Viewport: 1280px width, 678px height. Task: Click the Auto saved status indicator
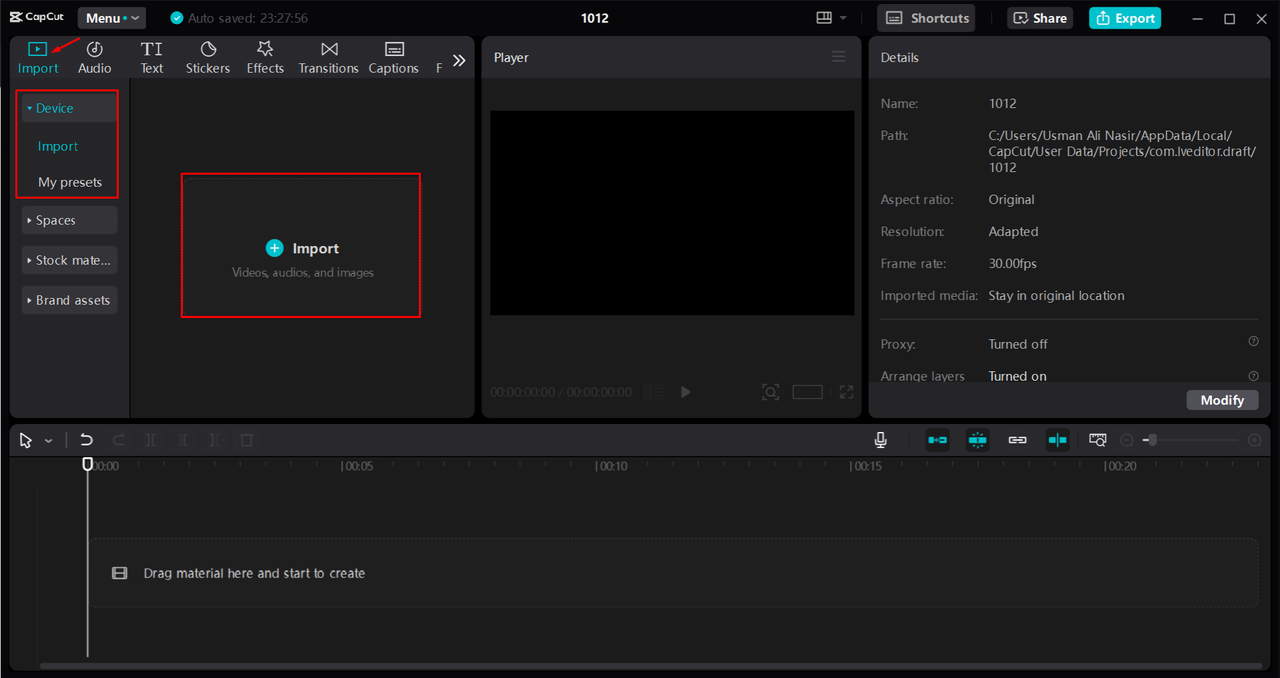pos(239,18)
